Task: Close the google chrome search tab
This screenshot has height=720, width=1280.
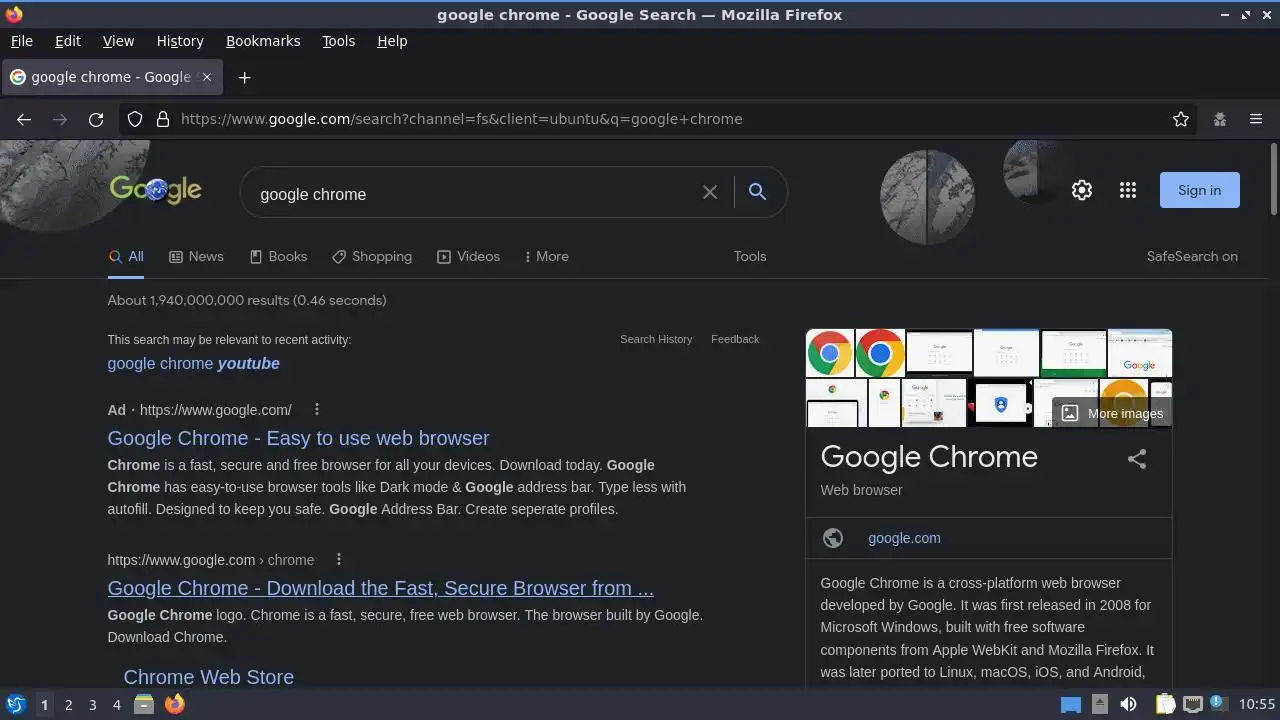Action: coord(207,77)
